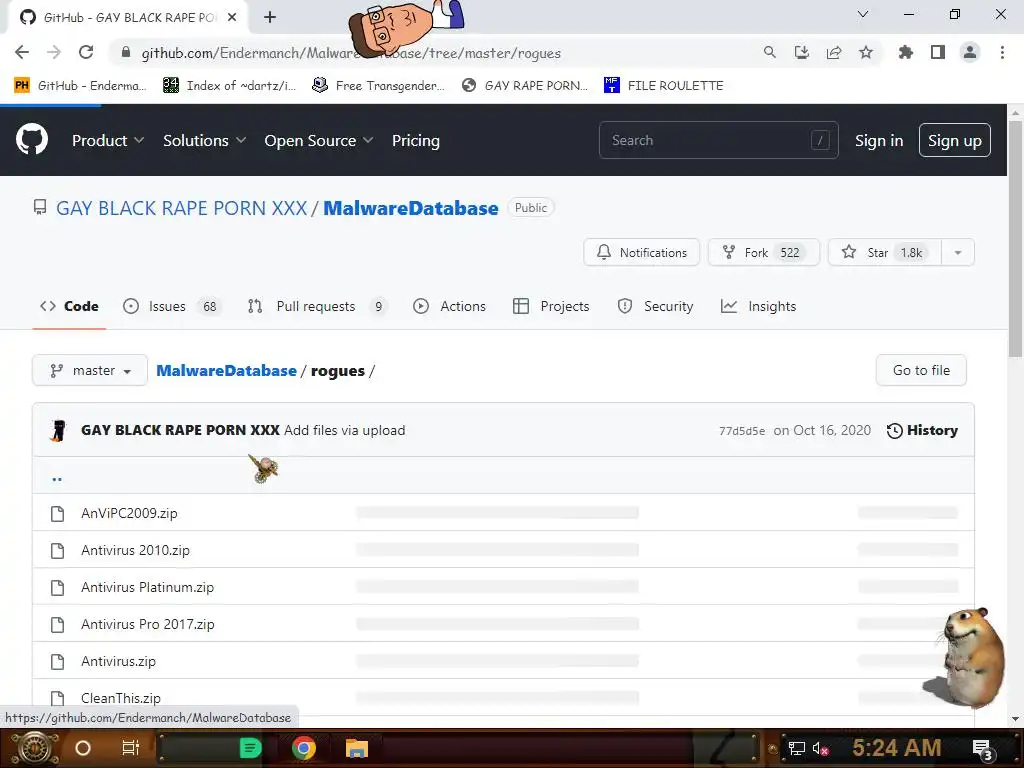Open the Issues tab

(172, 306)
